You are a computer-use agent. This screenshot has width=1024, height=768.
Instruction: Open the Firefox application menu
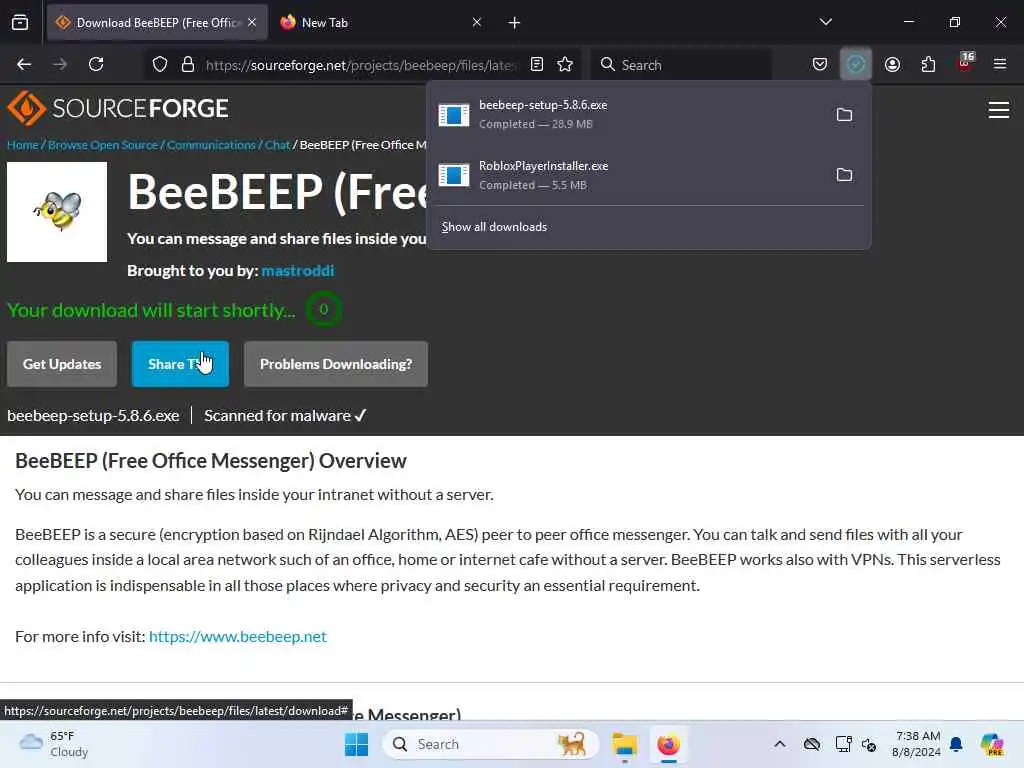pos(1000,65)
